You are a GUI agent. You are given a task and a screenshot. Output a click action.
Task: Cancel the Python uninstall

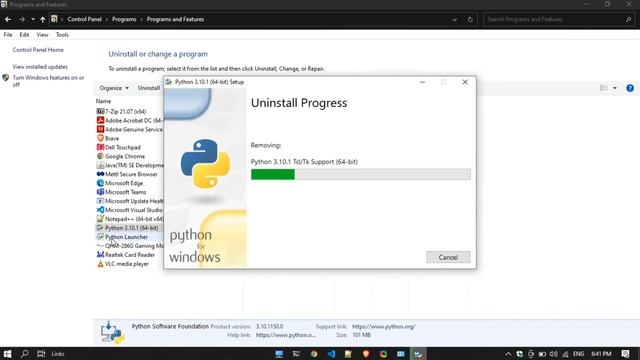point(448,257)
